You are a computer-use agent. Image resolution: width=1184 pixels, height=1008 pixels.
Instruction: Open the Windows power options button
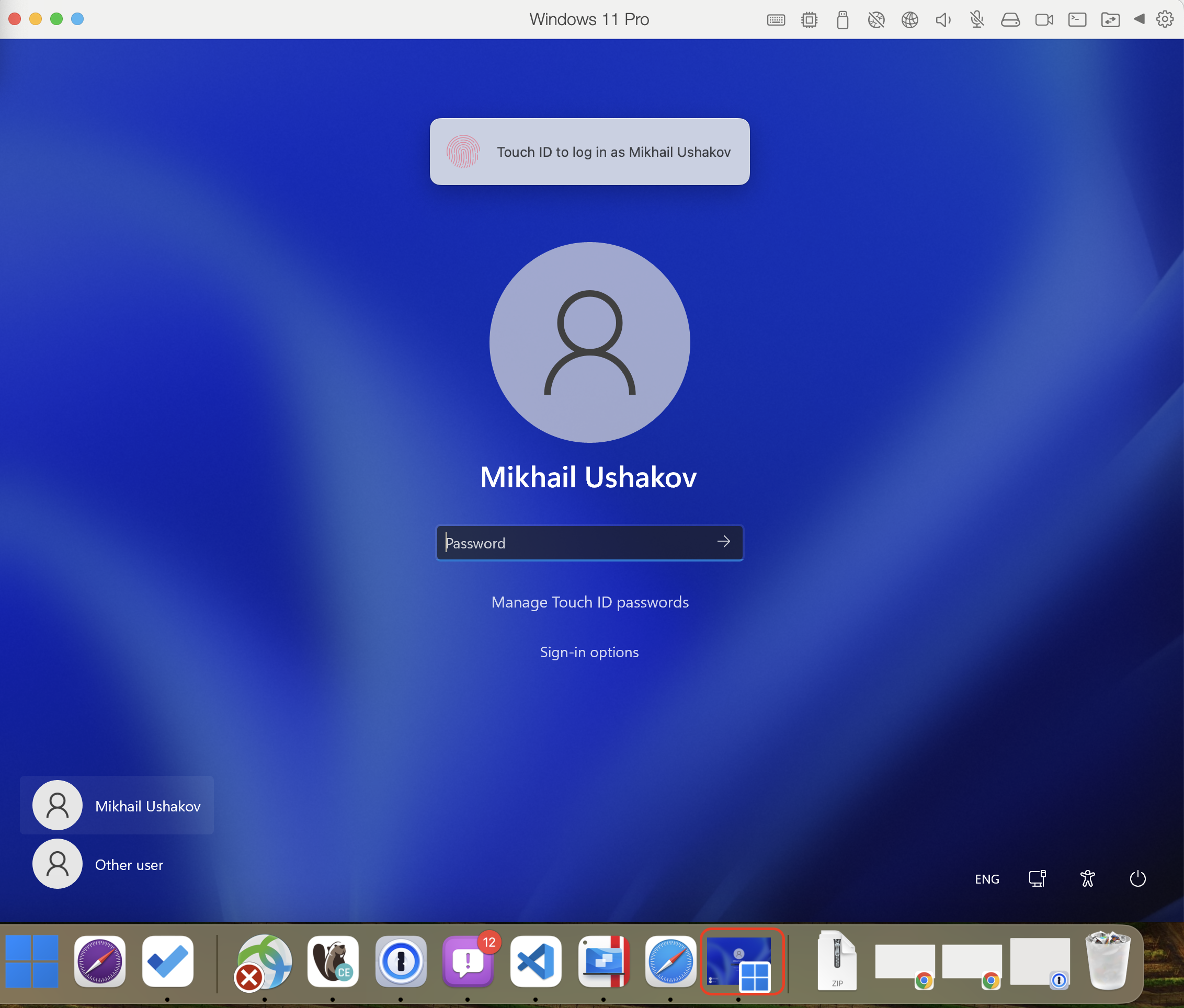pos(1137,878)
